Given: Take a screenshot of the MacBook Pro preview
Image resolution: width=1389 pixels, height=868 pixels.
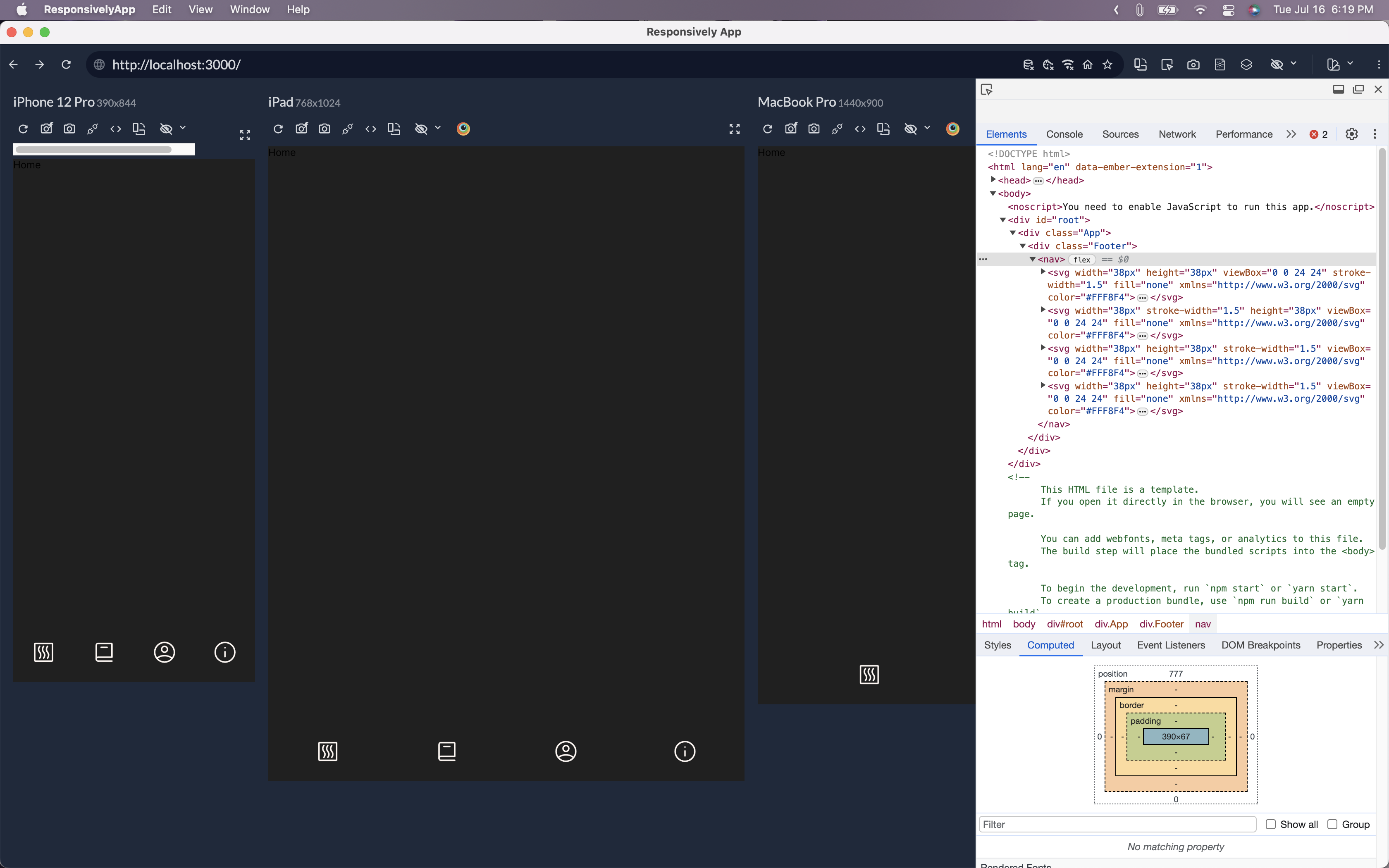Looking at the screenshot, I should click(813, 129).
